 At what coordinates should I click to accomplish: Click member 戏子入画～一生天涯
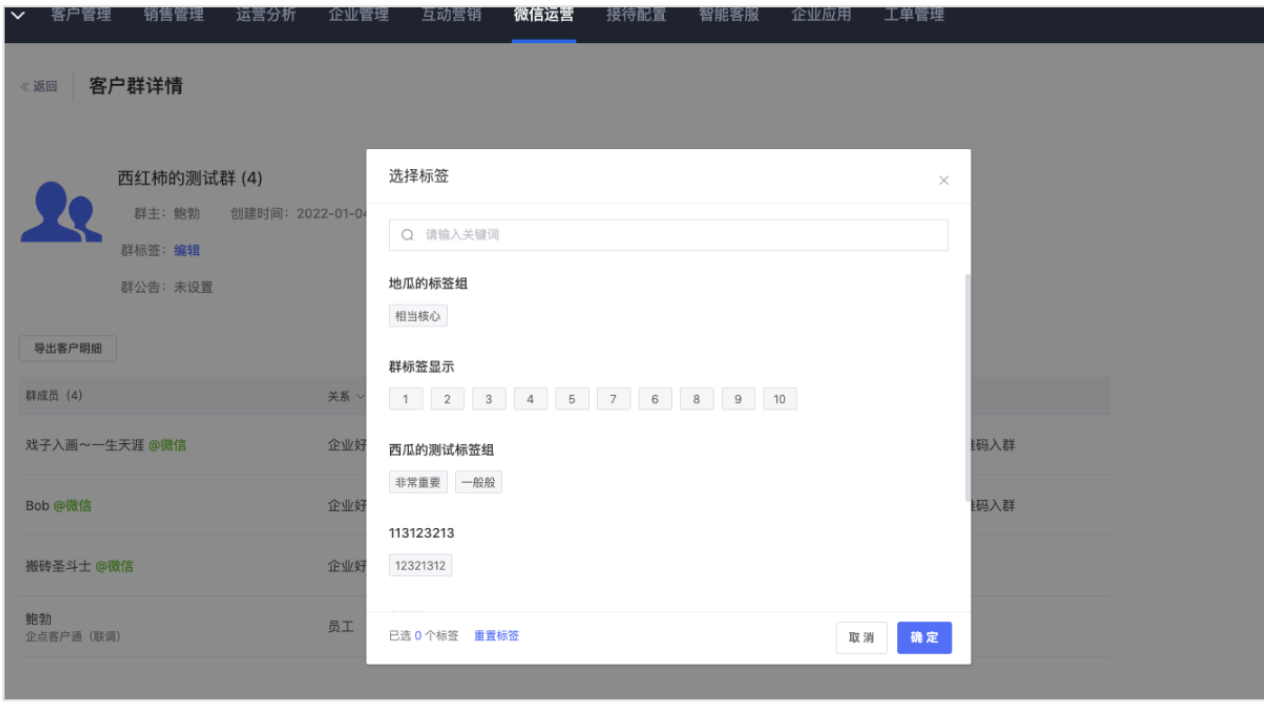[x=105, y=445]
